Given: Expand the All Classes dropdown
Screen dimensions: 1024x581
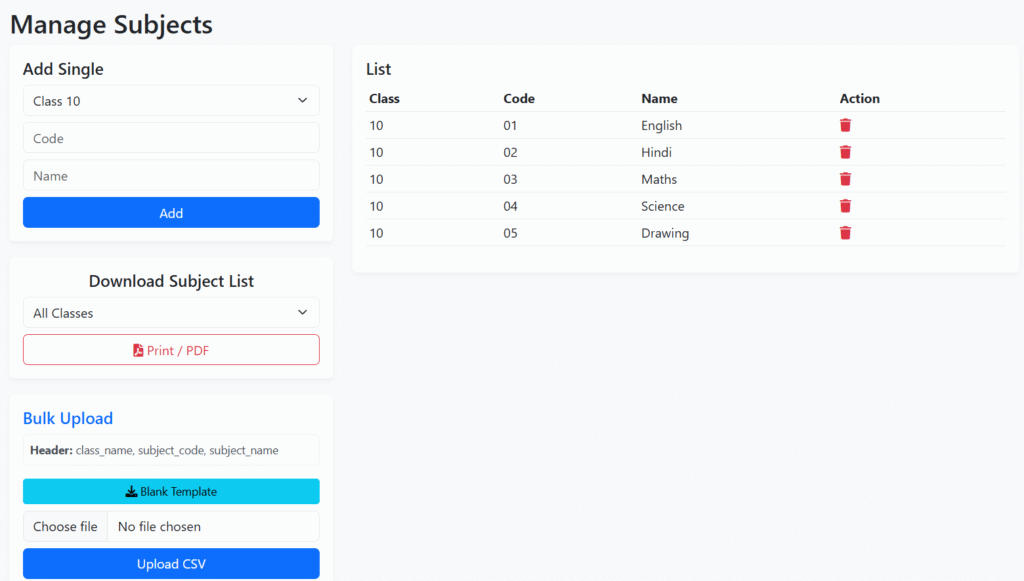Looking at the screenshot, I should coord(171,313).
